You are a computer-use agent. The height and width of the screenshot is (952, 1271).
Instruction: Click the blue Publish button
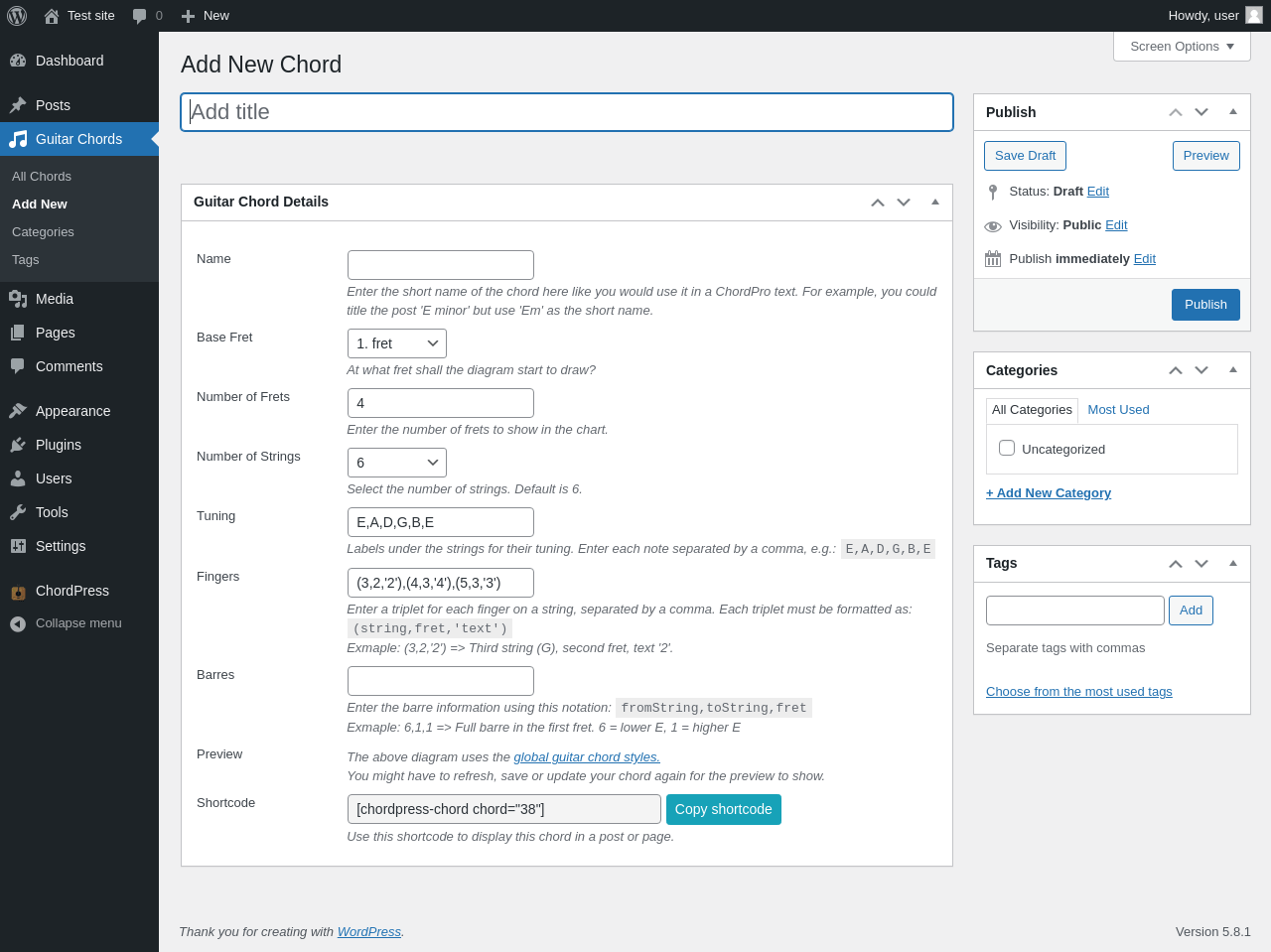[1205, 305]
